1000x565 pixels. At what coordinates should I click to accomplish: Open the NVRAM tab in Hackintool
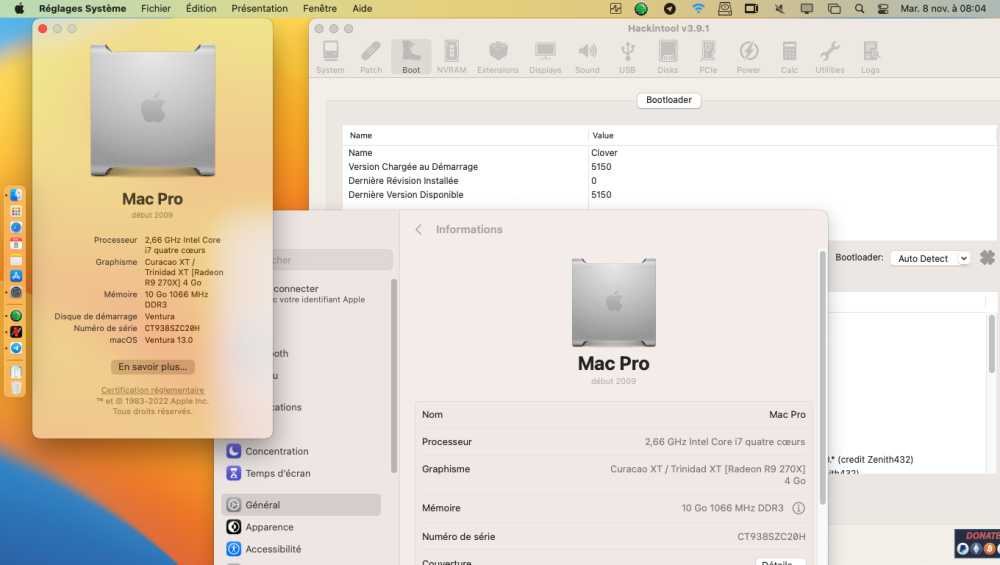pyautogui.click(x=452, y=57)
